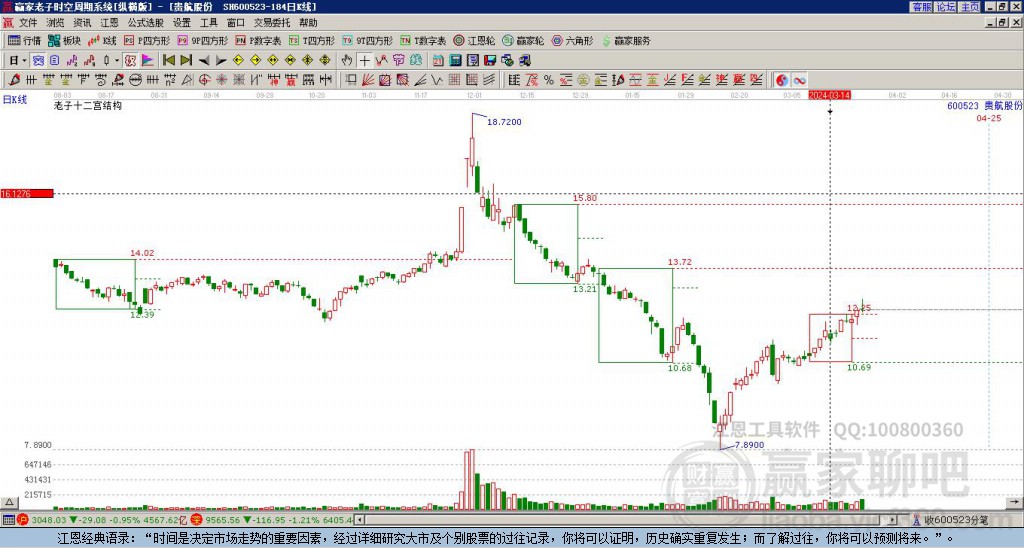Image resolution: width=1024 pixels, height=548 pixels.
Task: Open the 江恩轮 tool
Action: [x=474, y=40]
